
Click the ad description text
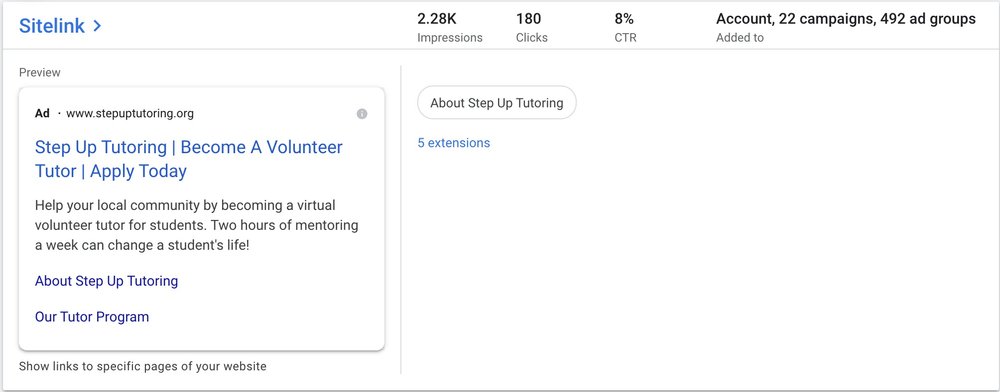(196, 226)
